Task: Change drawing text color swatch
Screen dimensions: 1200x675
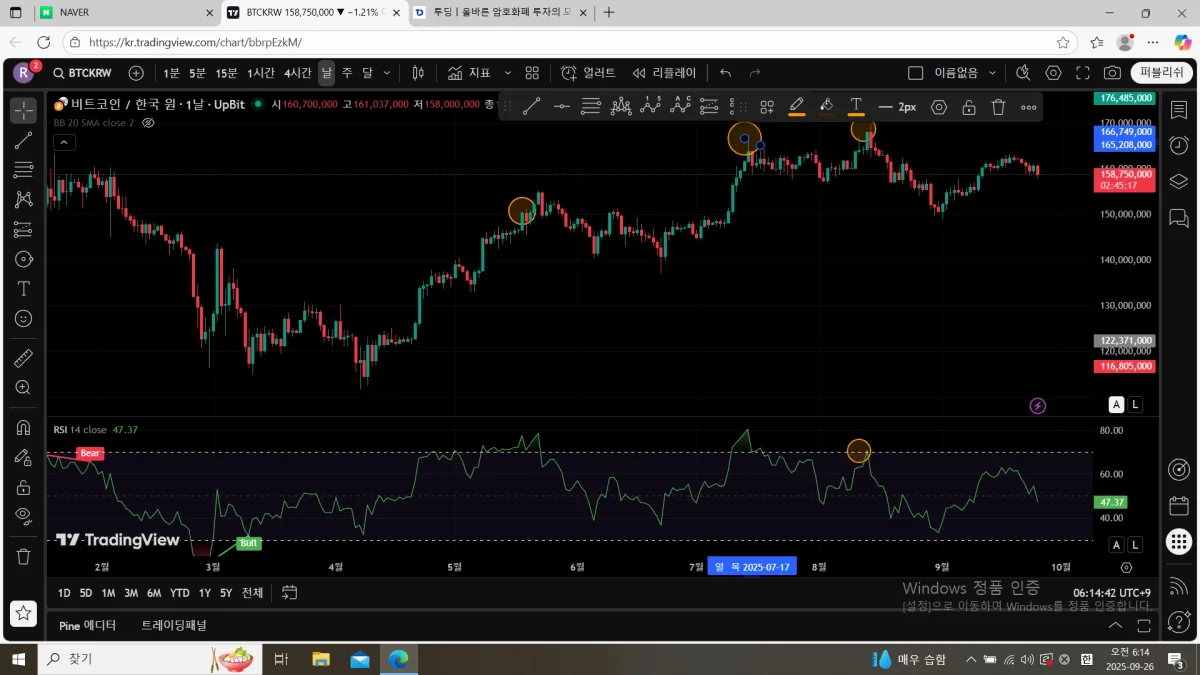Action: point(856,107)
